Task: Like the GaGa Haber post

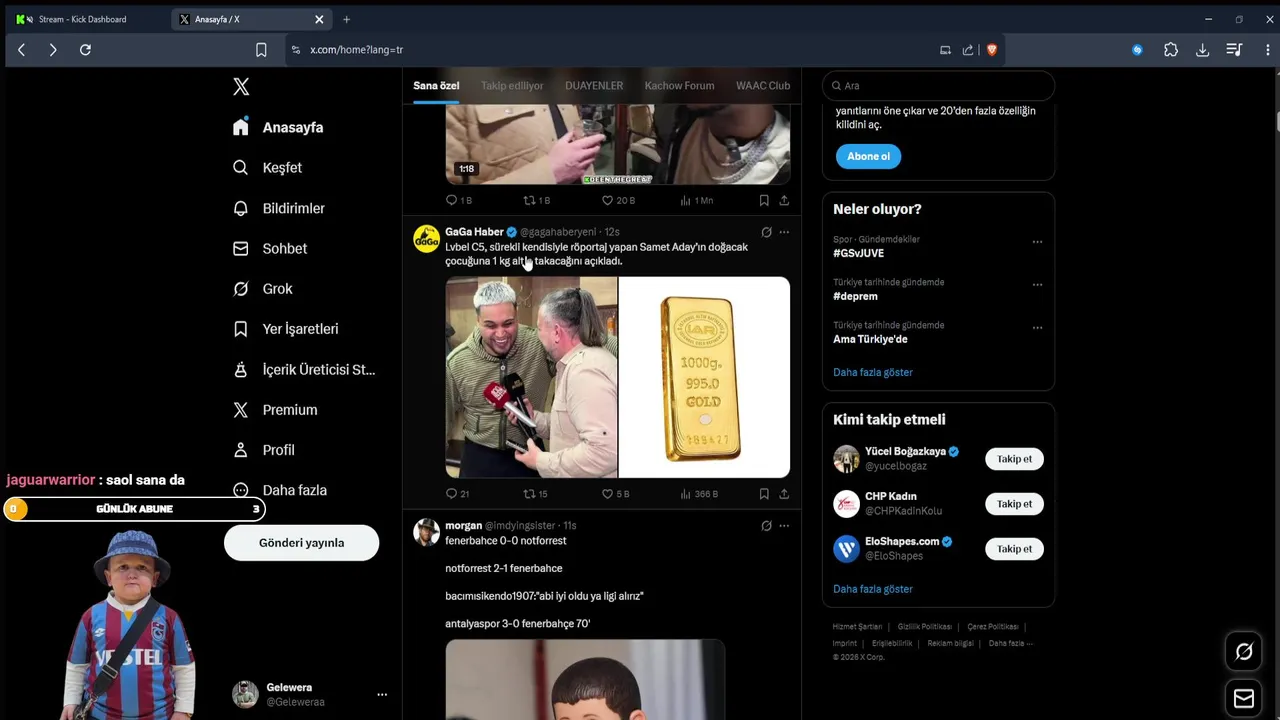Action: point(615,494)
